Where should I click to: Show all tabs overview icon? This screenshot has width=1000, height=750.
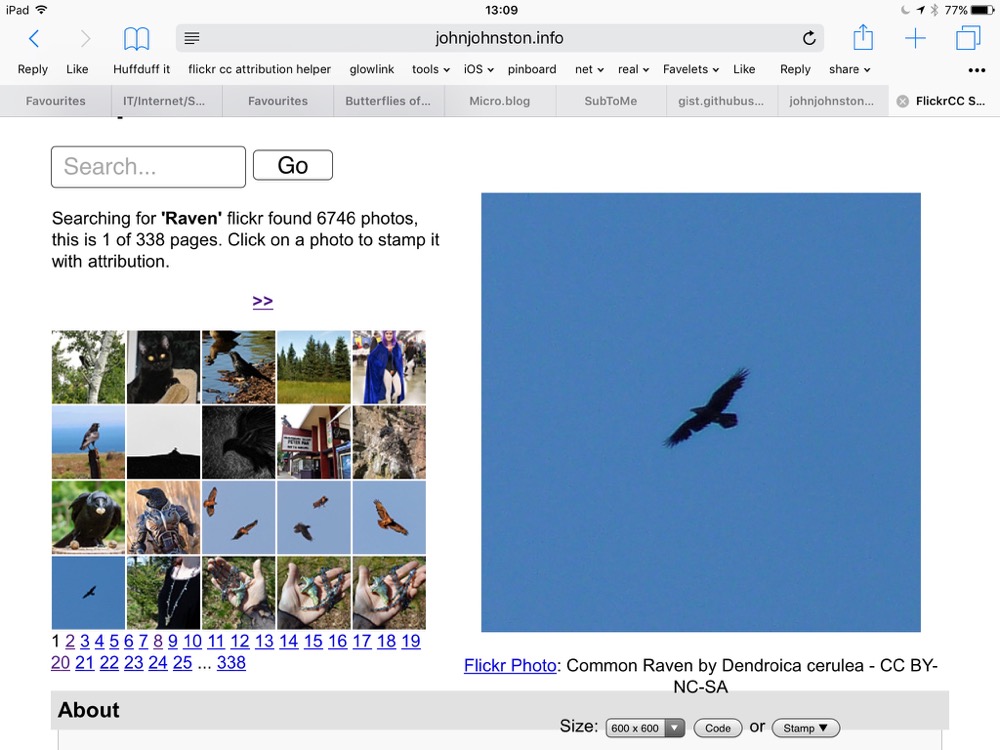pos(967,38)
